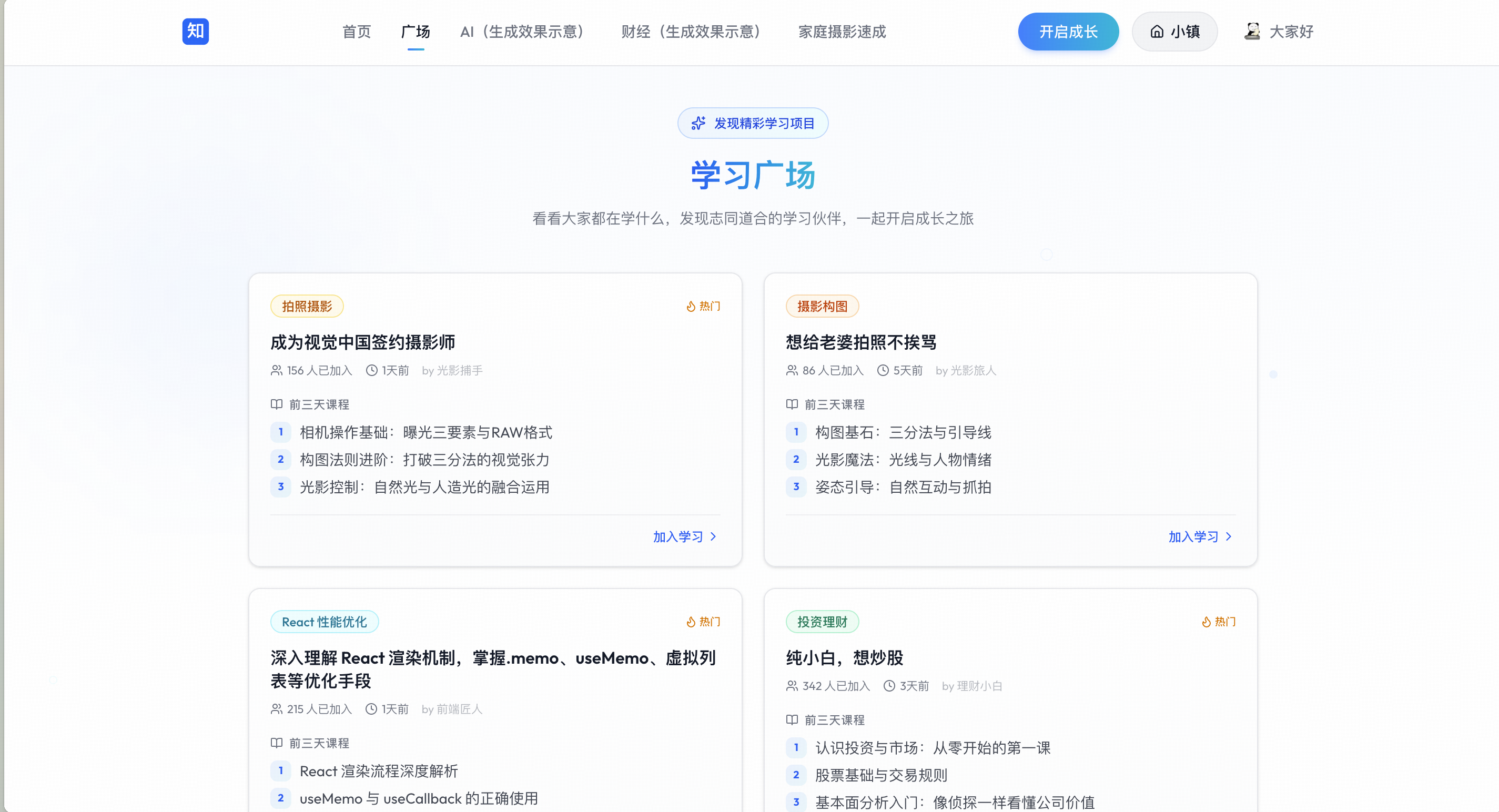
Task: Click the blue 知 logo icon
Action: [196, 32]
